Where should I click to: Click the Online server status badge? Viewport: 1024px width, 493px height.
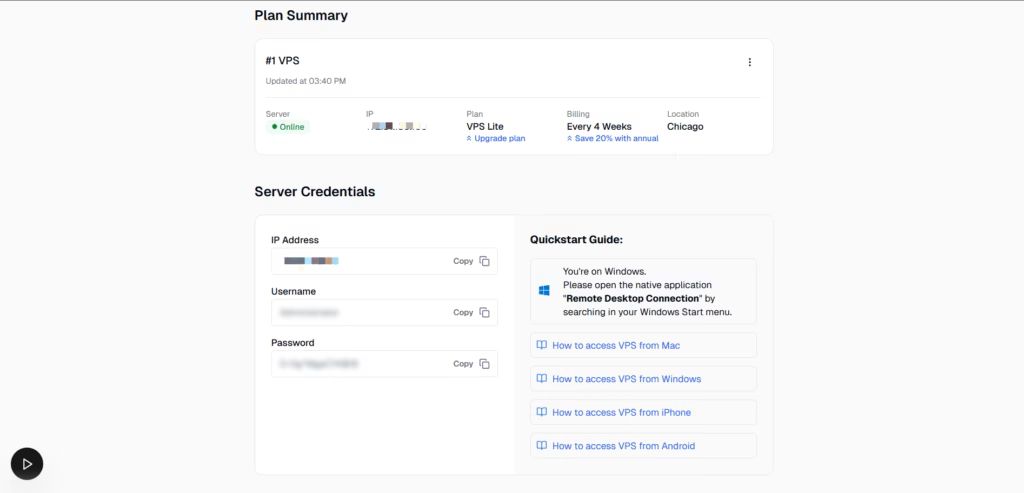tap(288, 127)
